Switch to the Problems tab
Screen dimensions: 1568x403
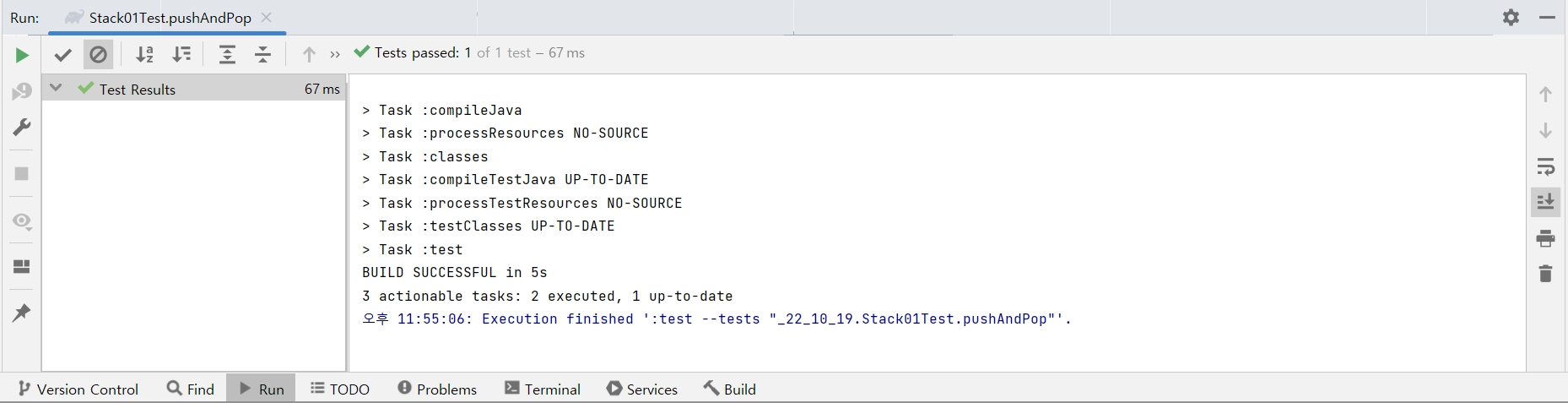437,389
